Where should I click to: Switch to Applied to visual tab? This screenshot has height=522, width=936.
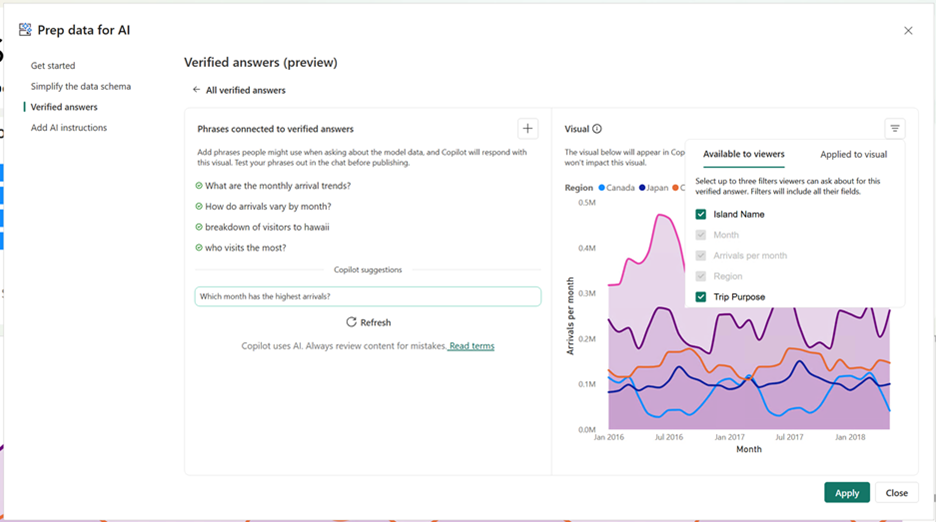point(853,154)
